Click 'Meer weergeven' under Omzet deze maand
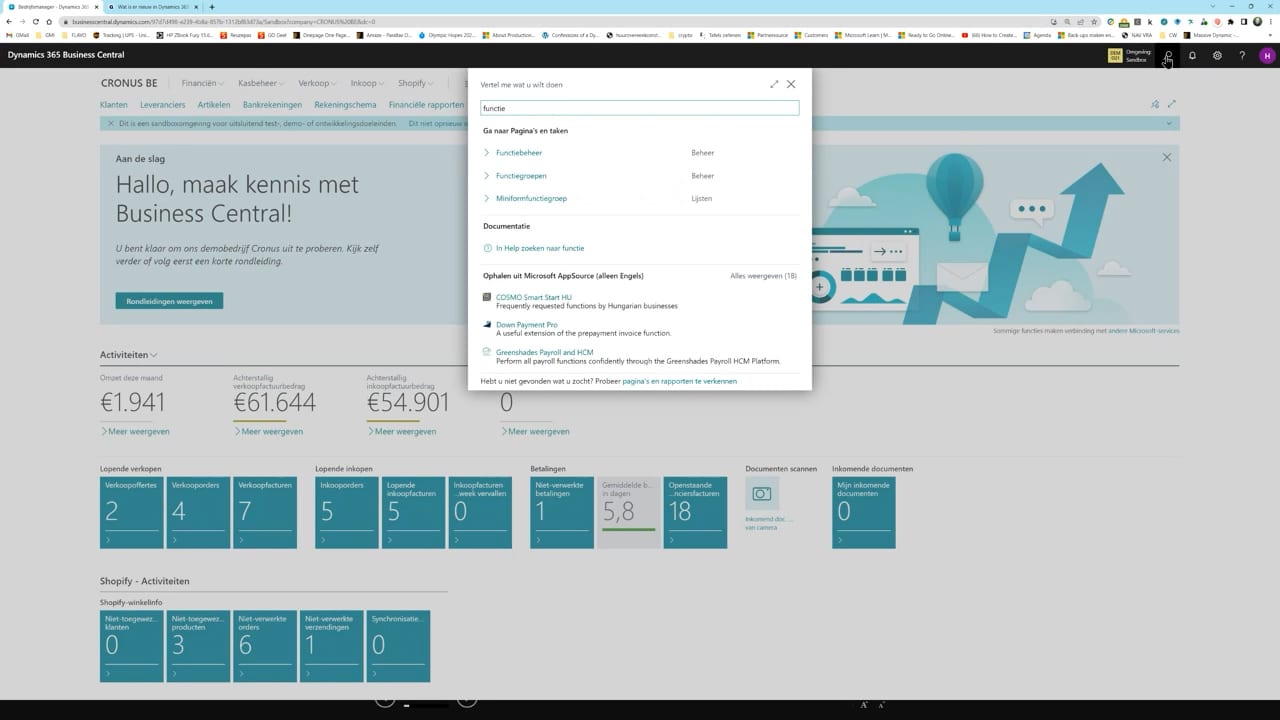This screenshot has height=720, width=1280. pos(135,432)
